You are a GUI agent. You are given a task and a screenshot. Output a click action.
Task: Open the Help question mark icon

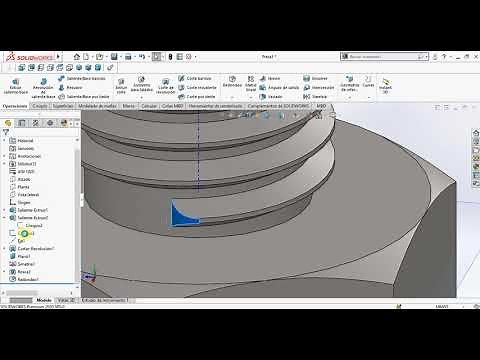coord(444,57)
